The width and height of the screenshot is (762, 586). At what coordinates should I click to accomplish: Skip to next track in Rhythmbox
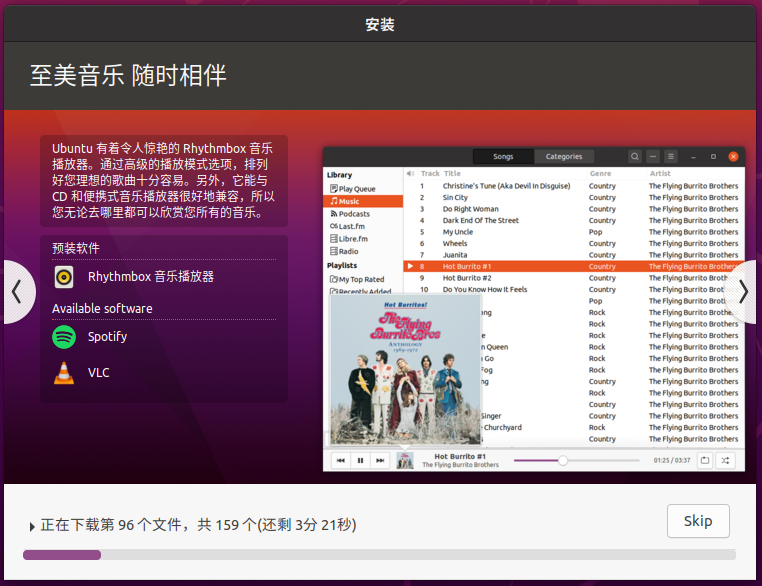380,460
